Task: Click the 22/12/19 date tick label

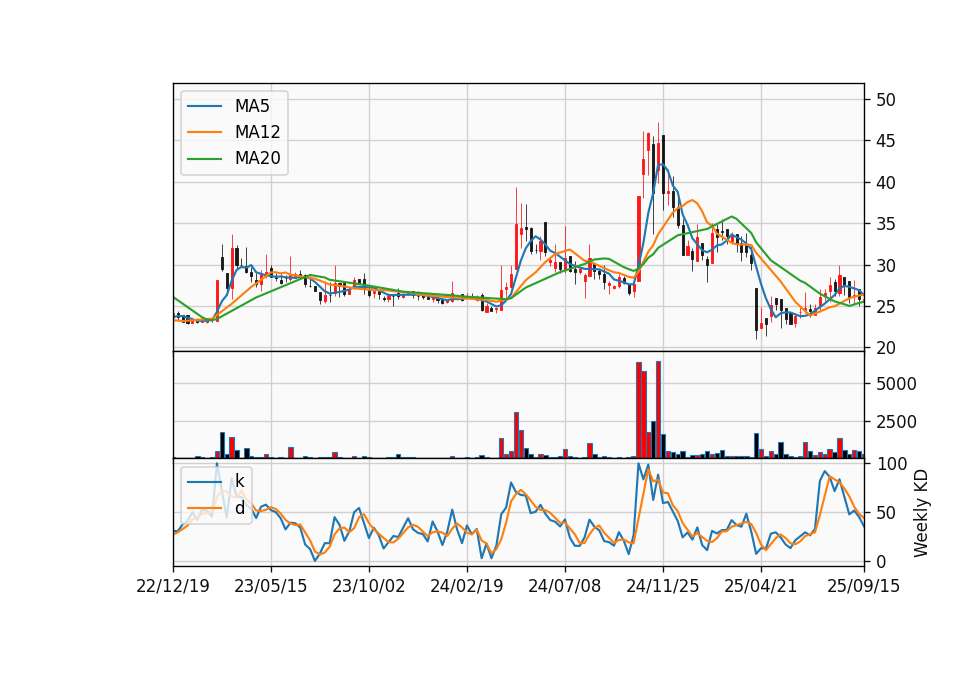Action: coord(173,586)
